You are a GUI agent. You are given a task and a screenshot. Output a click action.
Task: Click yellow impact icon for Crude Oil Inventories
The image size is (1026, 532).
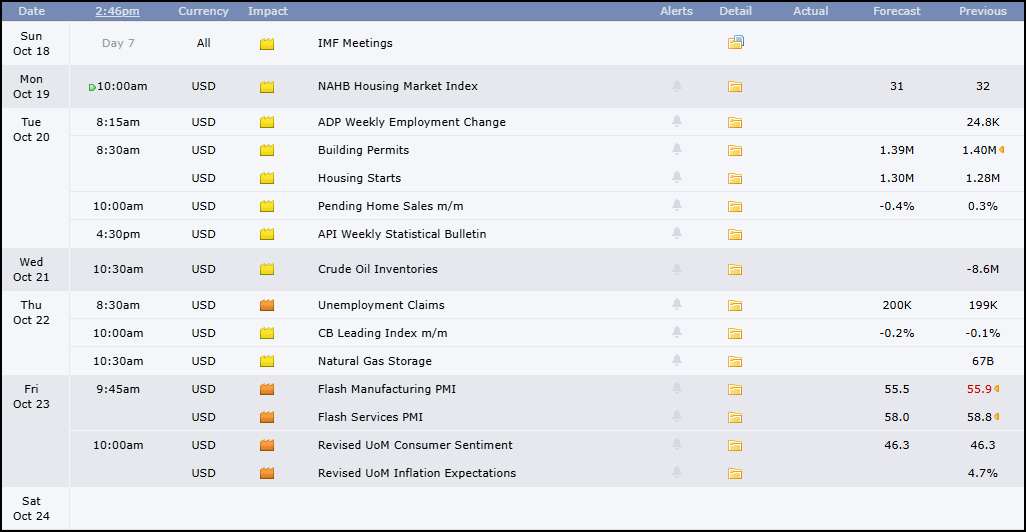tap(267, 269)
